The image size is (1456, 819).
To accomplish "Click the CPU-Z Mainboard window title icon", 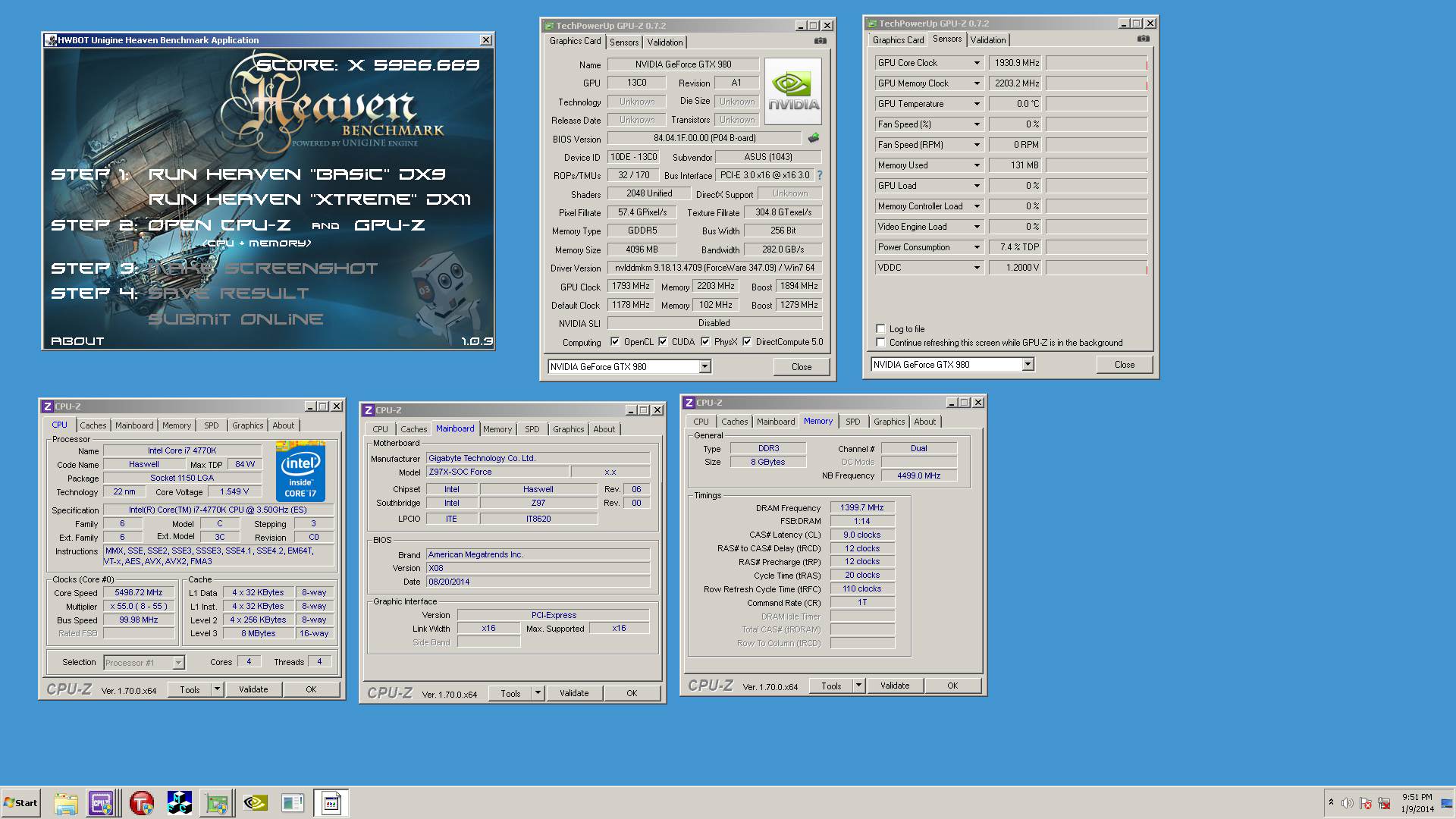I will coord(369,410).
